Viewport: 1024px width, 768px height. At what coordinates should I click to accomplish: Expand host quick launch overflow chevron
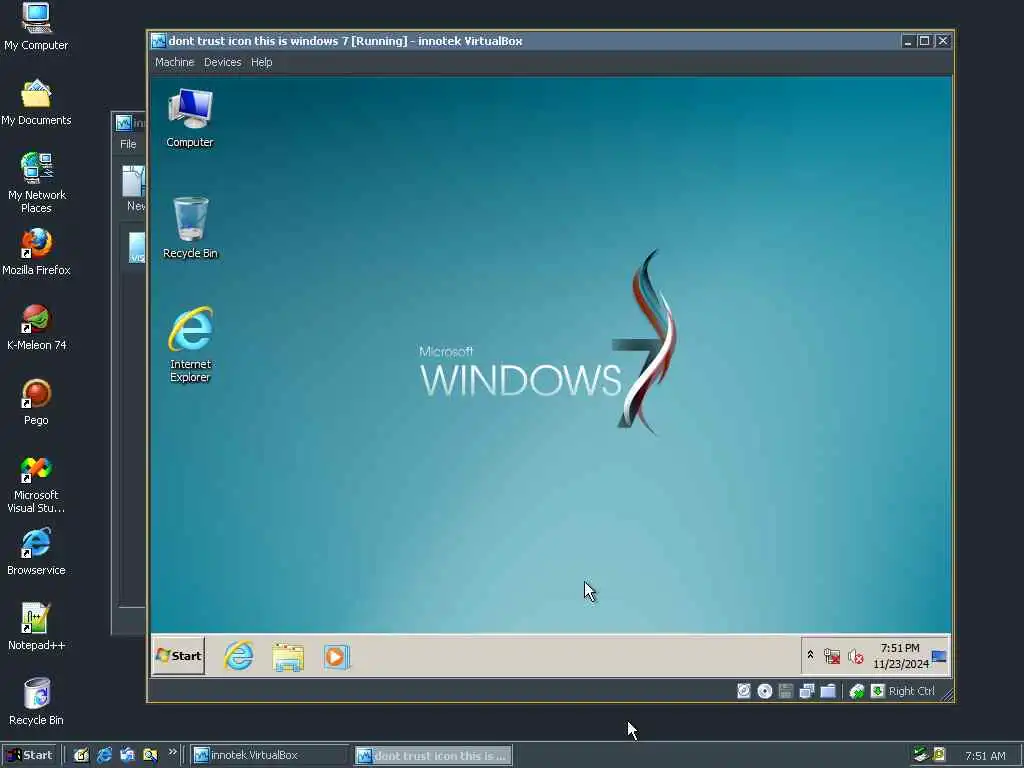172,752
